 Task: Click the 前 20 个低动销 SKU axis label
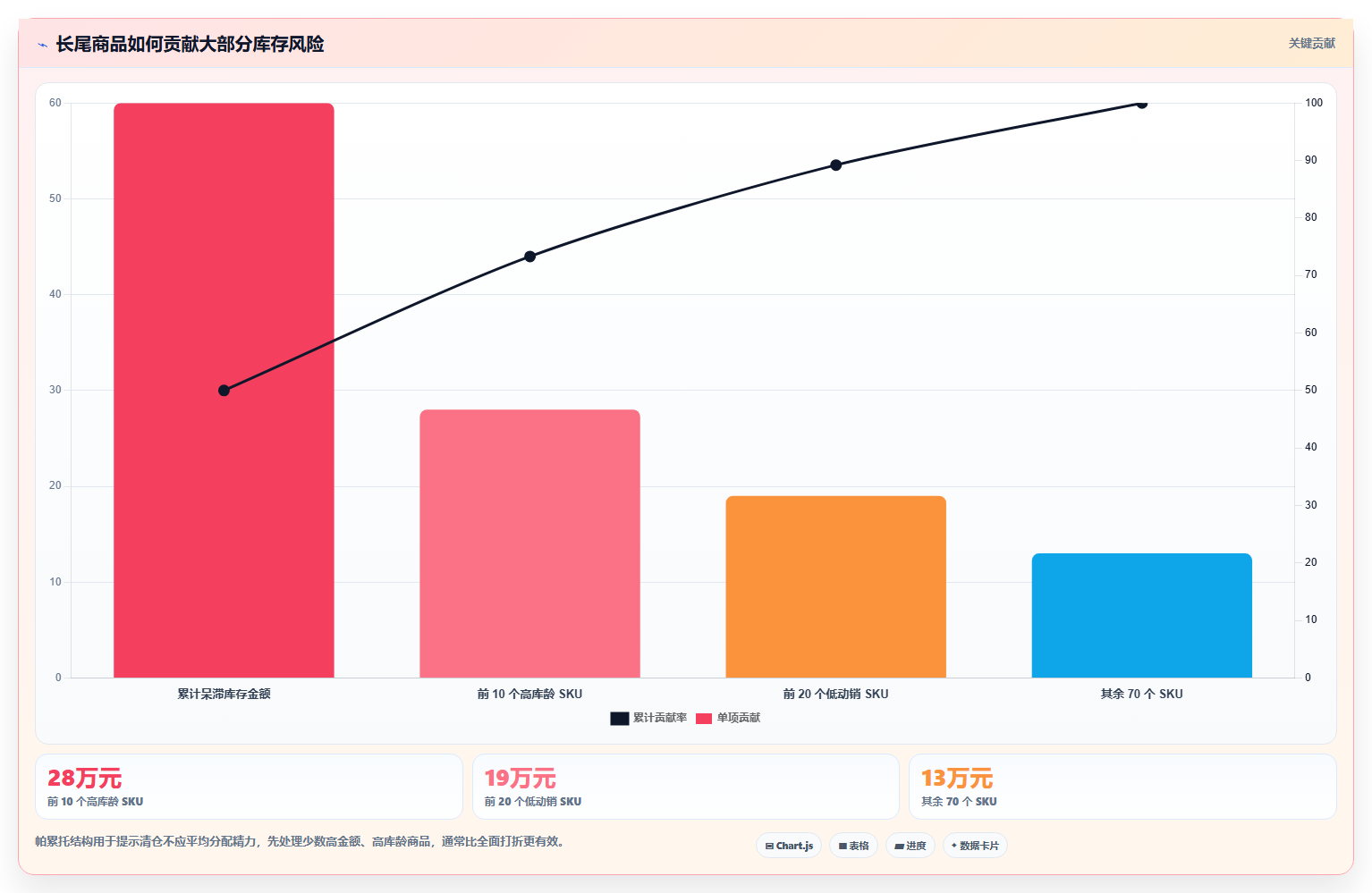click(835, 694)
